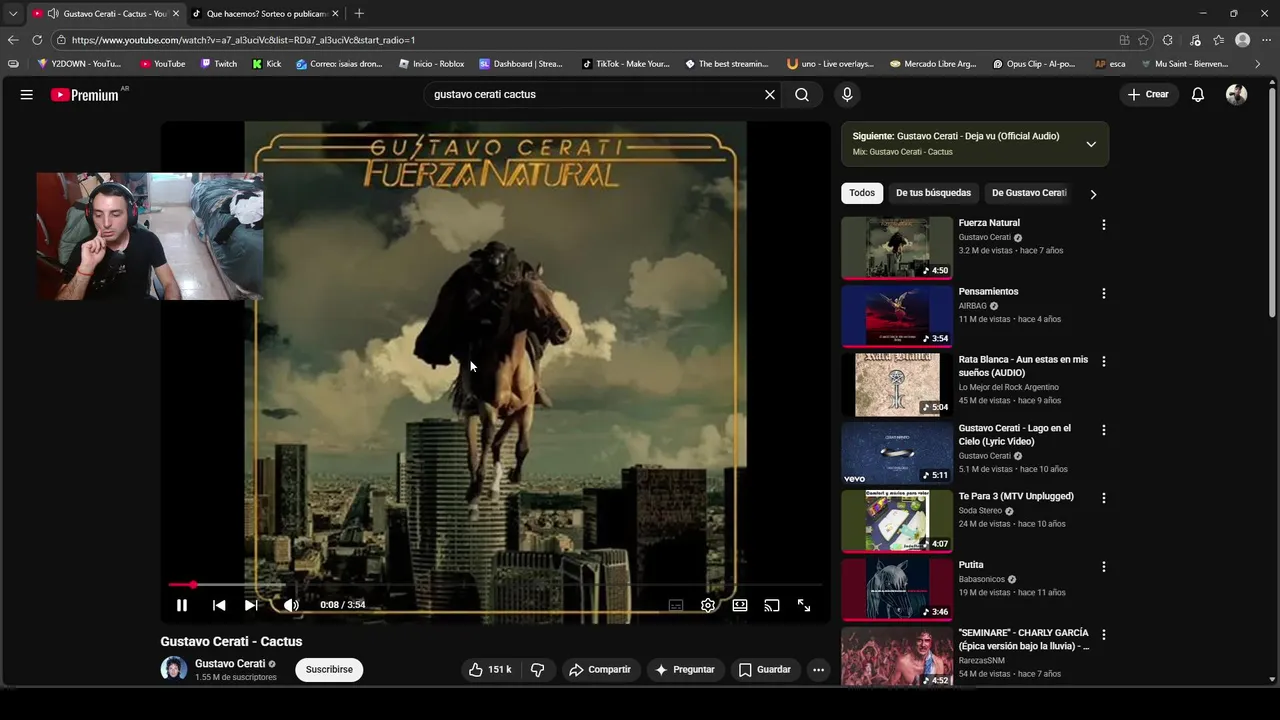
Task: Save video with Guardar
Action: (x=765, y=670)
